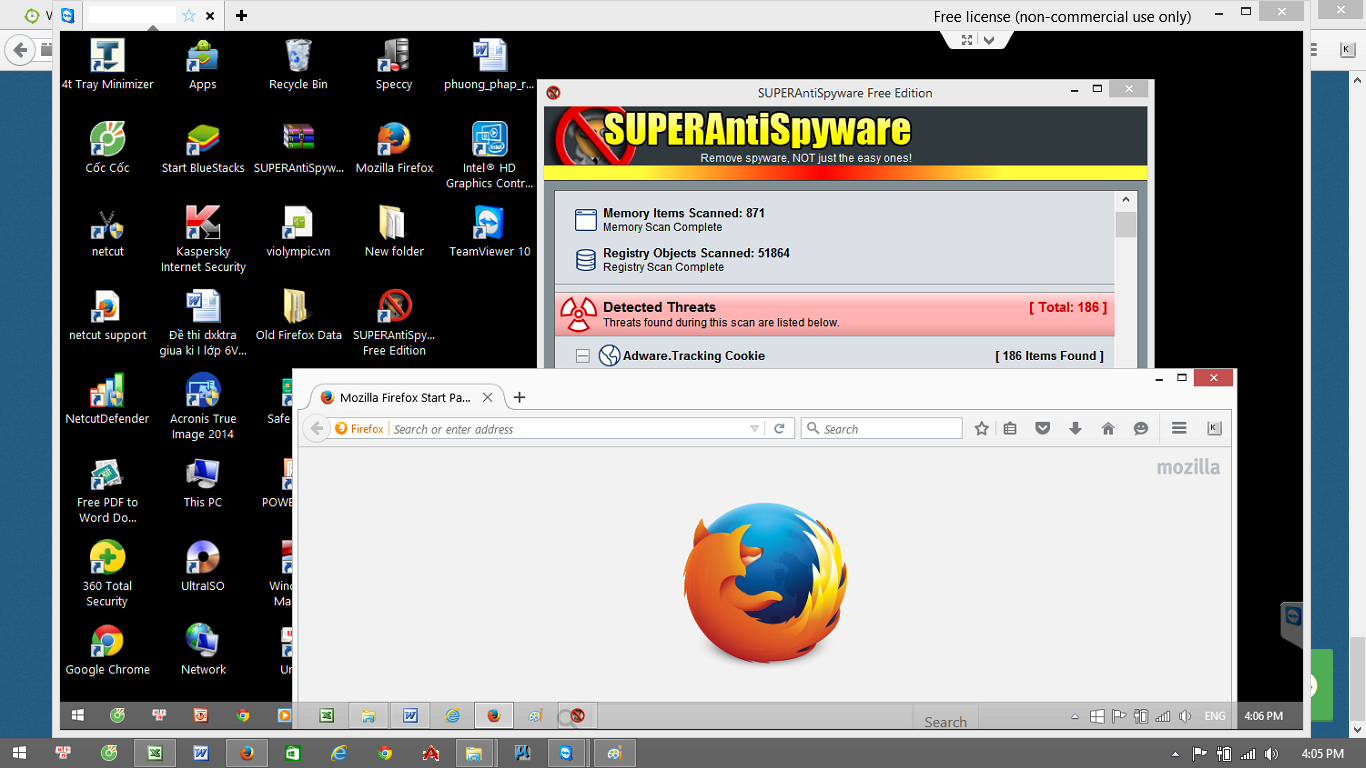This screenshot has width=1366, height=768.
Task: Click the ENG language indicator
Action: [1215, 716]
